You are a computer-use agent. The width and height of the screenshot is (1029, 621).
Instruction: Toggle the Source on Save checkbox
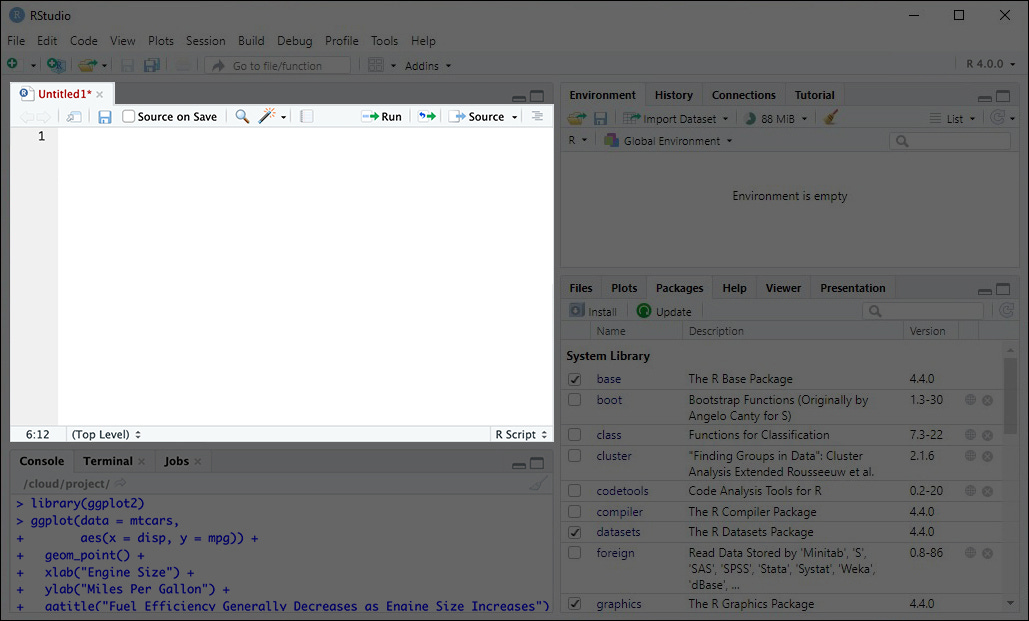129,116
